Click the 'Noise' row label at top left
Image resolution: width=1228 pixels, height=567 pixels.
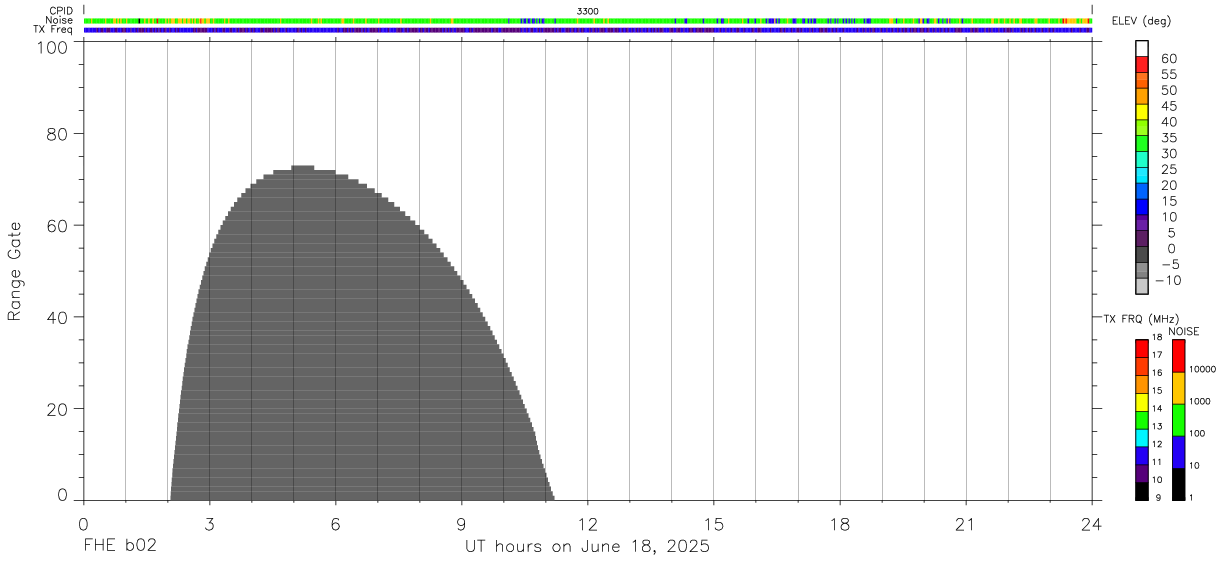point(60,20)
